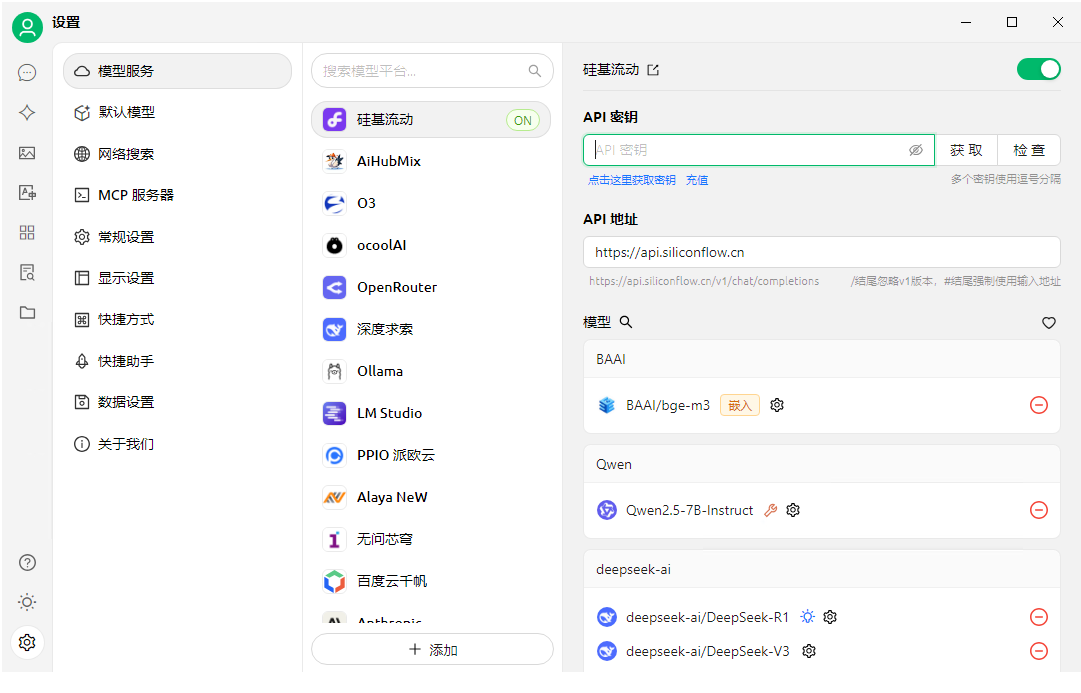Open 默认模型 settings section

tap(177, 112)
